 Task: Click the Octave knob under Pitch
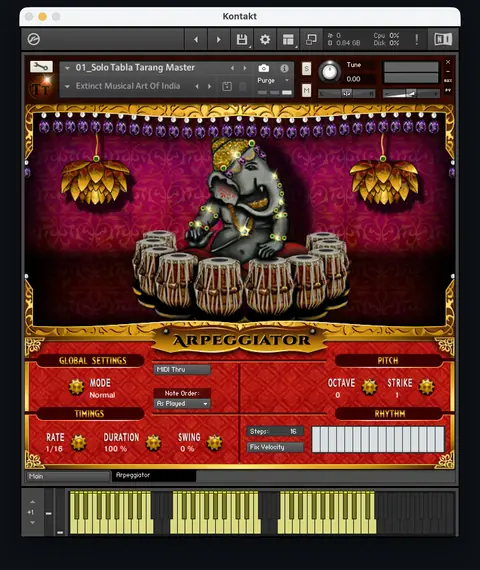(369, 387)
